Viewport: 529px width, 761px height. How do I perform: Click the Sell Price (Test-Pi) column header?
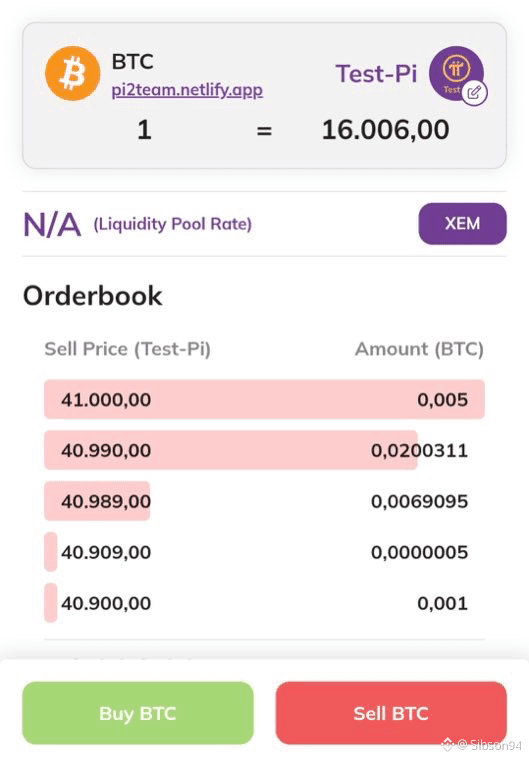coord(128,349)
